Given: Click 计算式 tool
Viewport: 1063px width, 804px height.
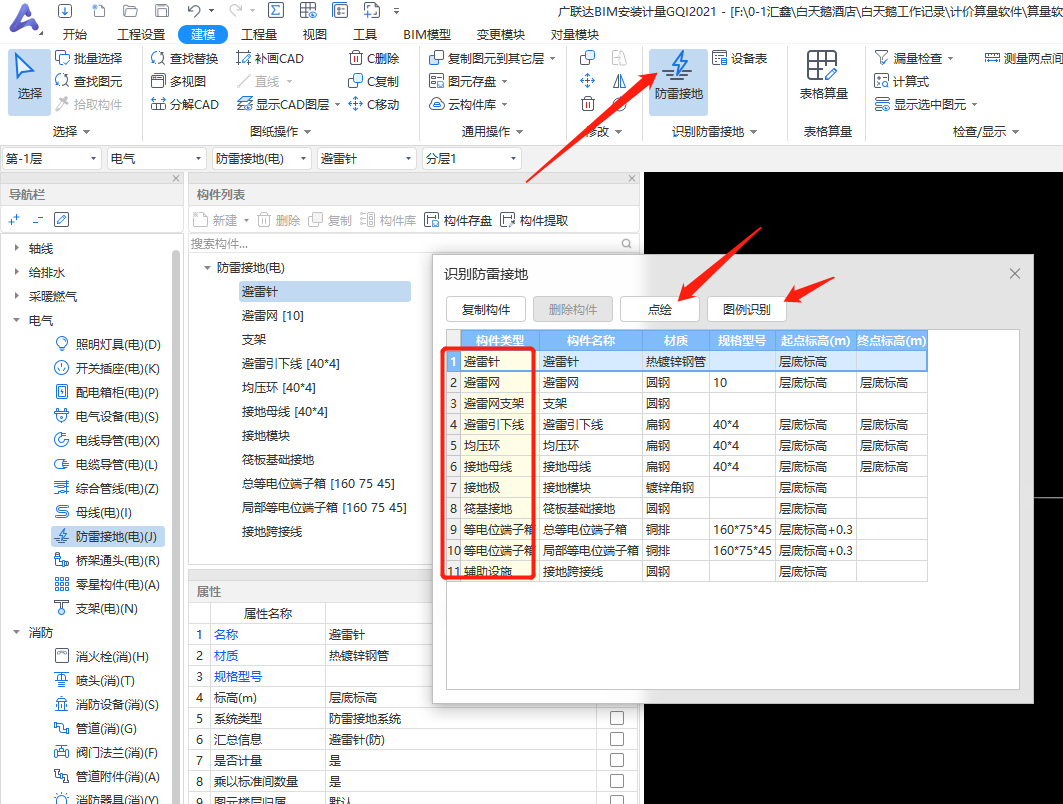Looking at the screenshot, I should tap(902, 81).
